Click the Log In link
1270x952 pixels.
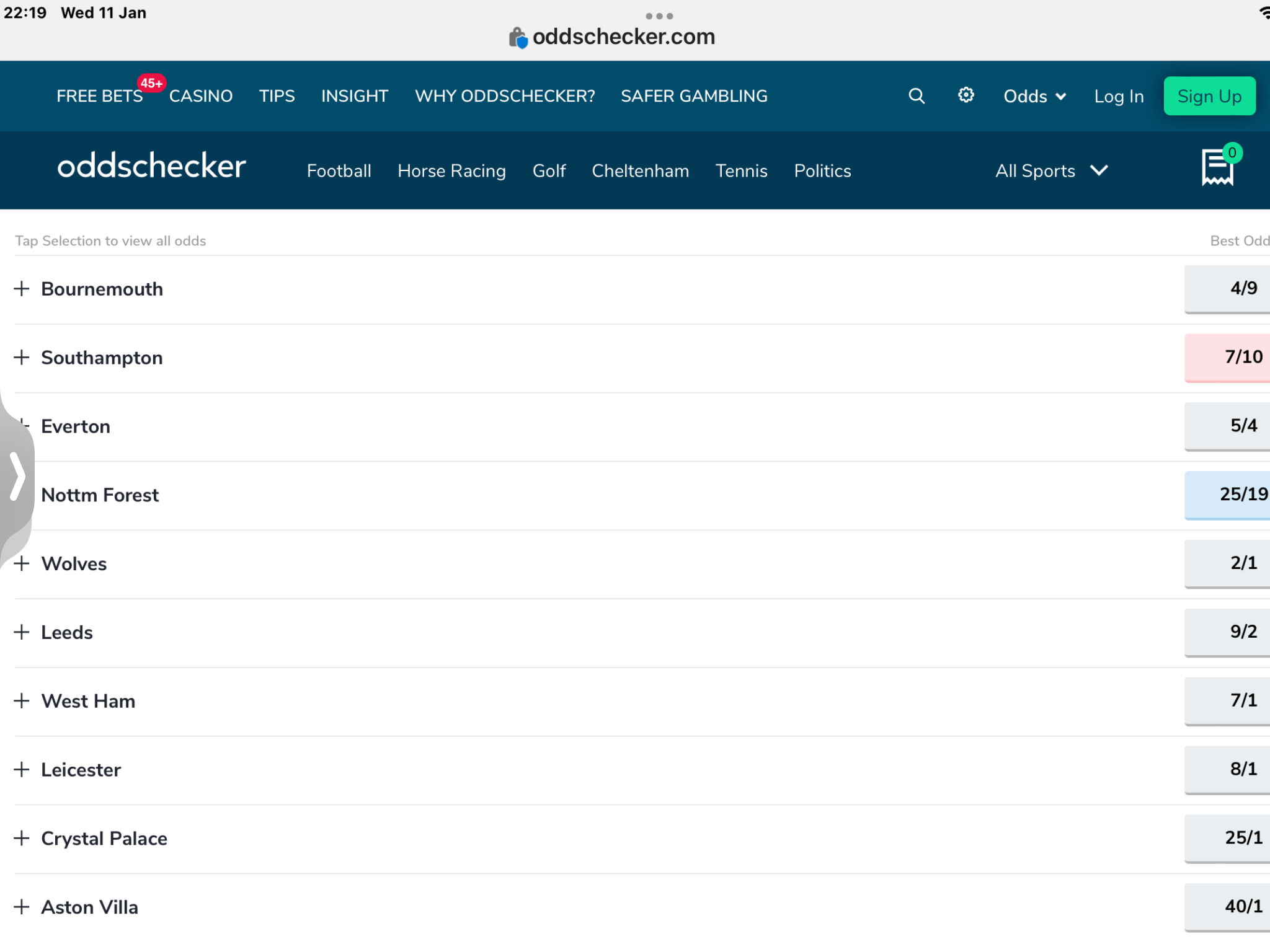[1119, 96]
